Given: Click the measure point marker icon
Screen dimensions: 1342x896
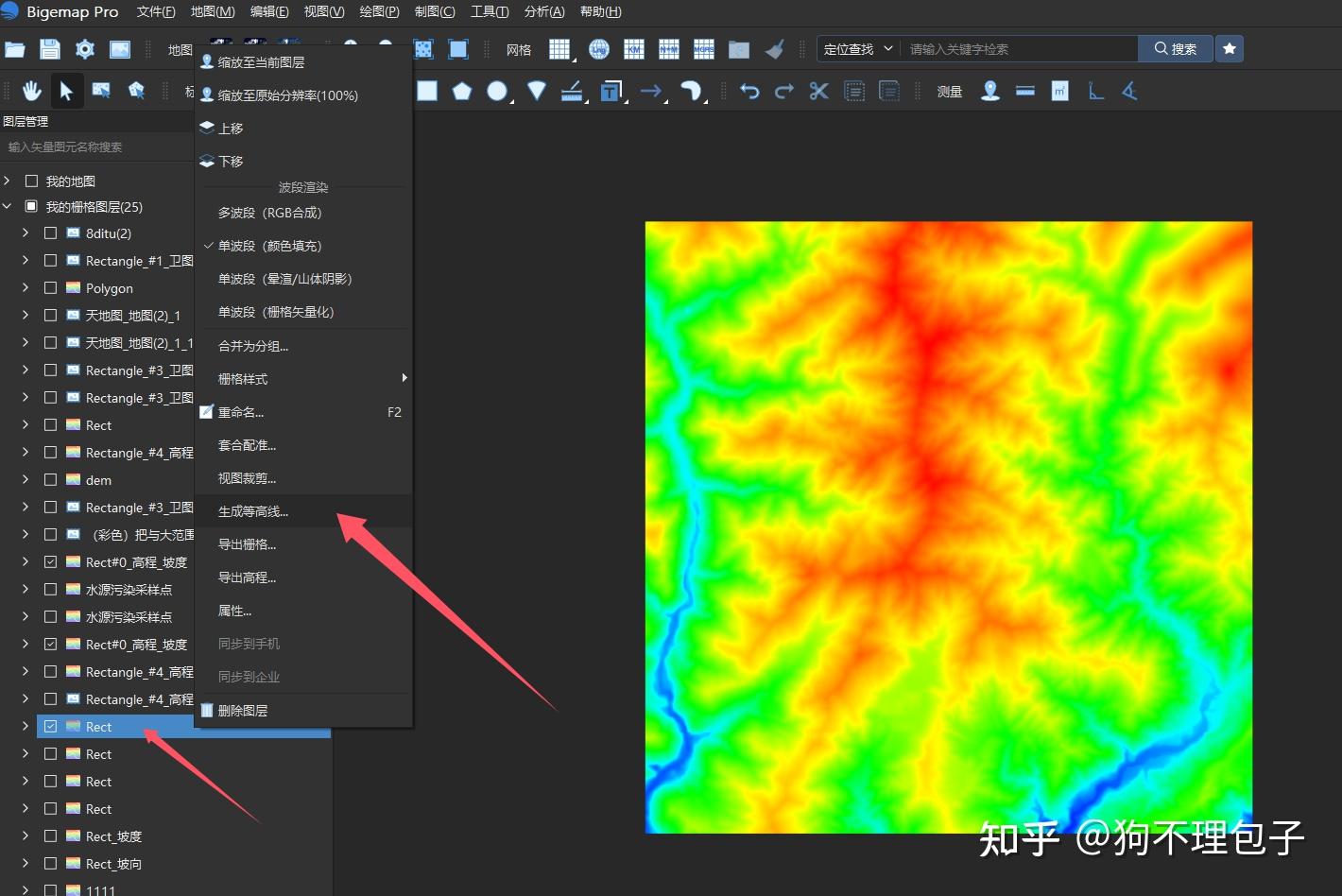Looking at the screenshot, I should (990, 91).
